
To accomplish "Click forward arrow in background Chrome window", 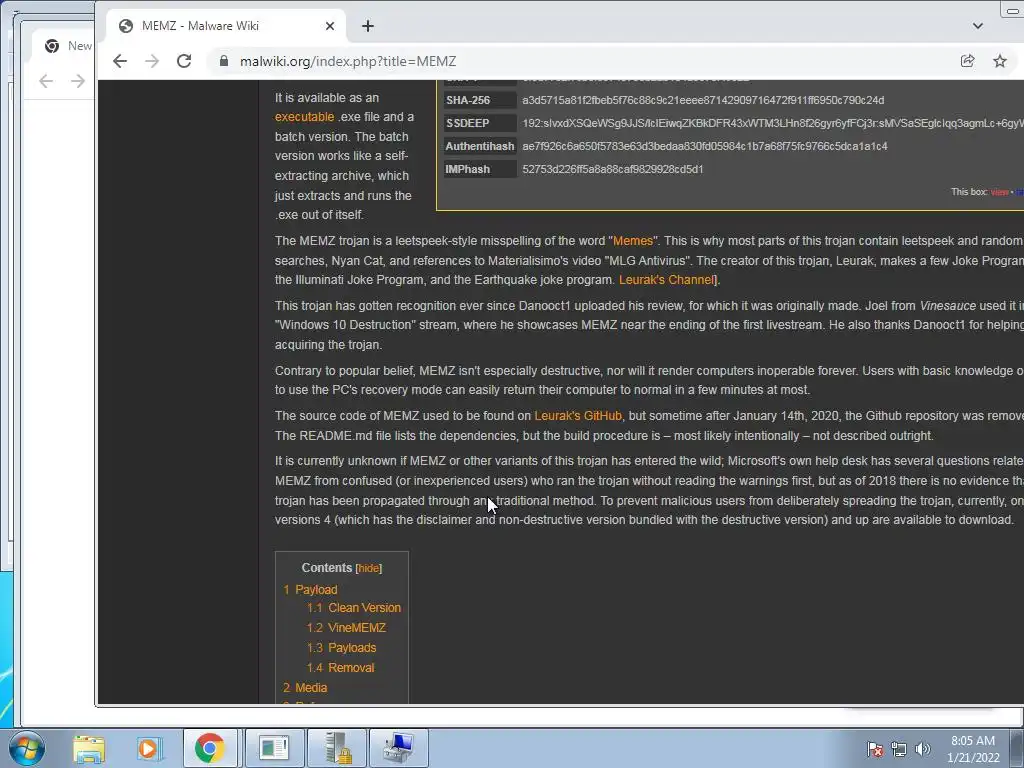I will [x=78, y=81].
